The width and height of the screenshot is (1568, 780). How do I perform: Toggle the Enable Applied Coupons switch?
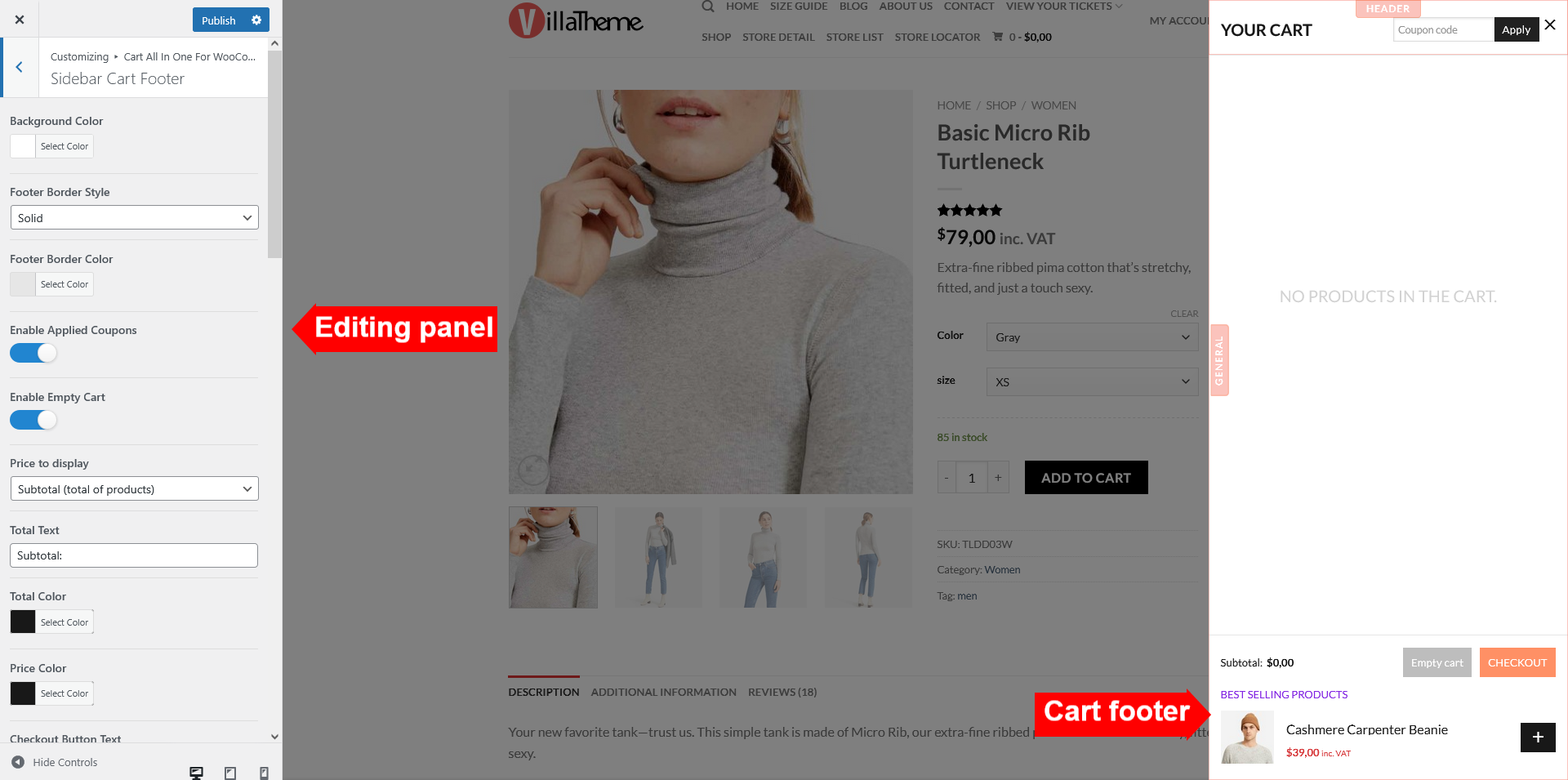pos(33,353)
